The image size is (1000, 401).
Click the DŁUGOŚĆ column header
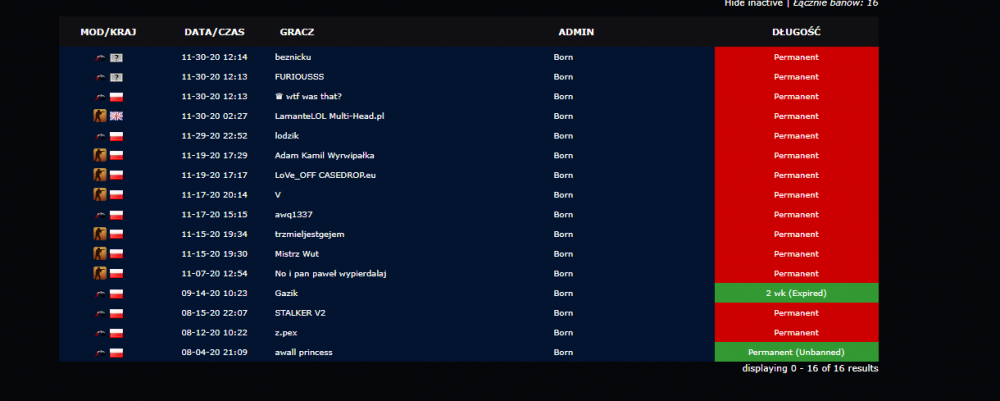click(x=796, y=32)
